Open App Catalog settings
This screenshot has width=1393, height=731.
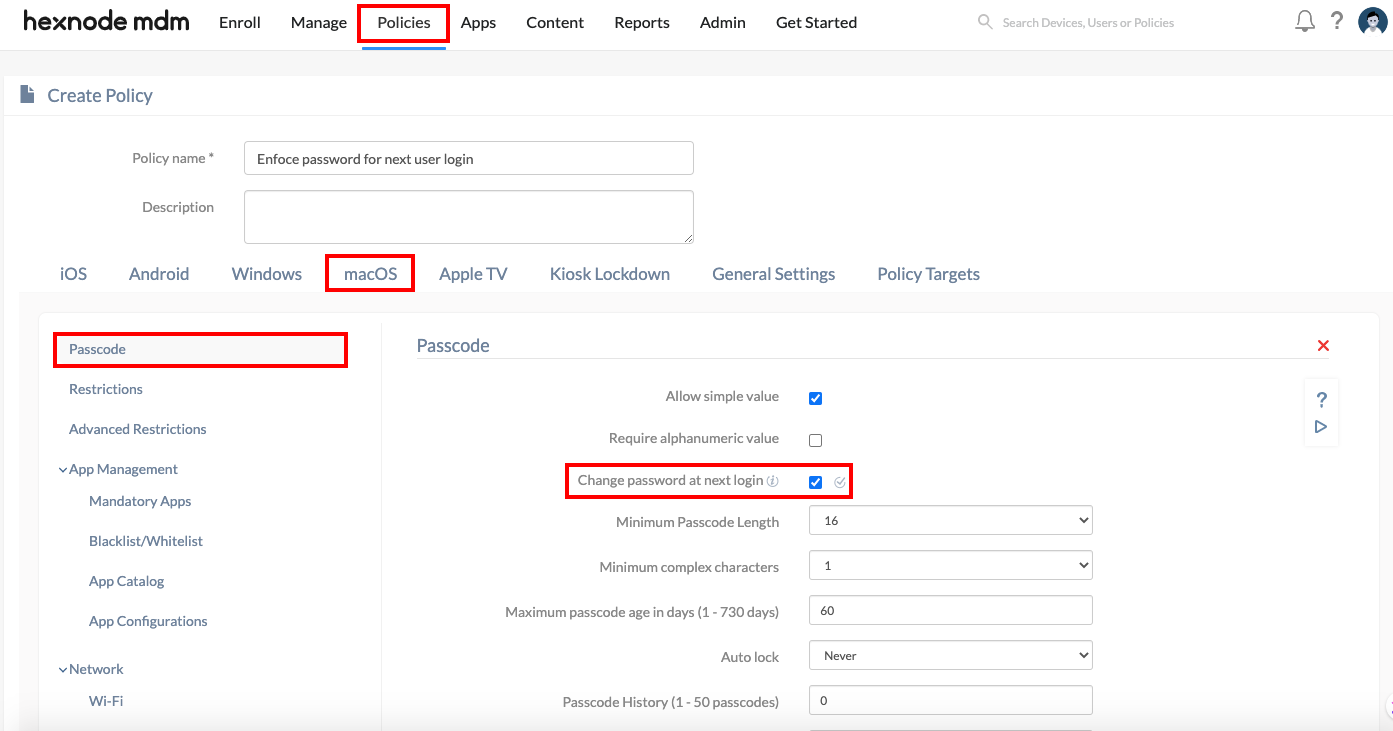pyautogui.click(x=126, y=581)
